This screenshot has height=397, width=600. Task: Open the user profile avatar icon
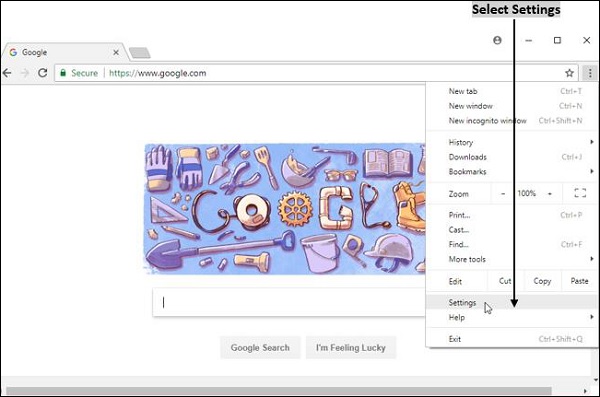[497, 40]
